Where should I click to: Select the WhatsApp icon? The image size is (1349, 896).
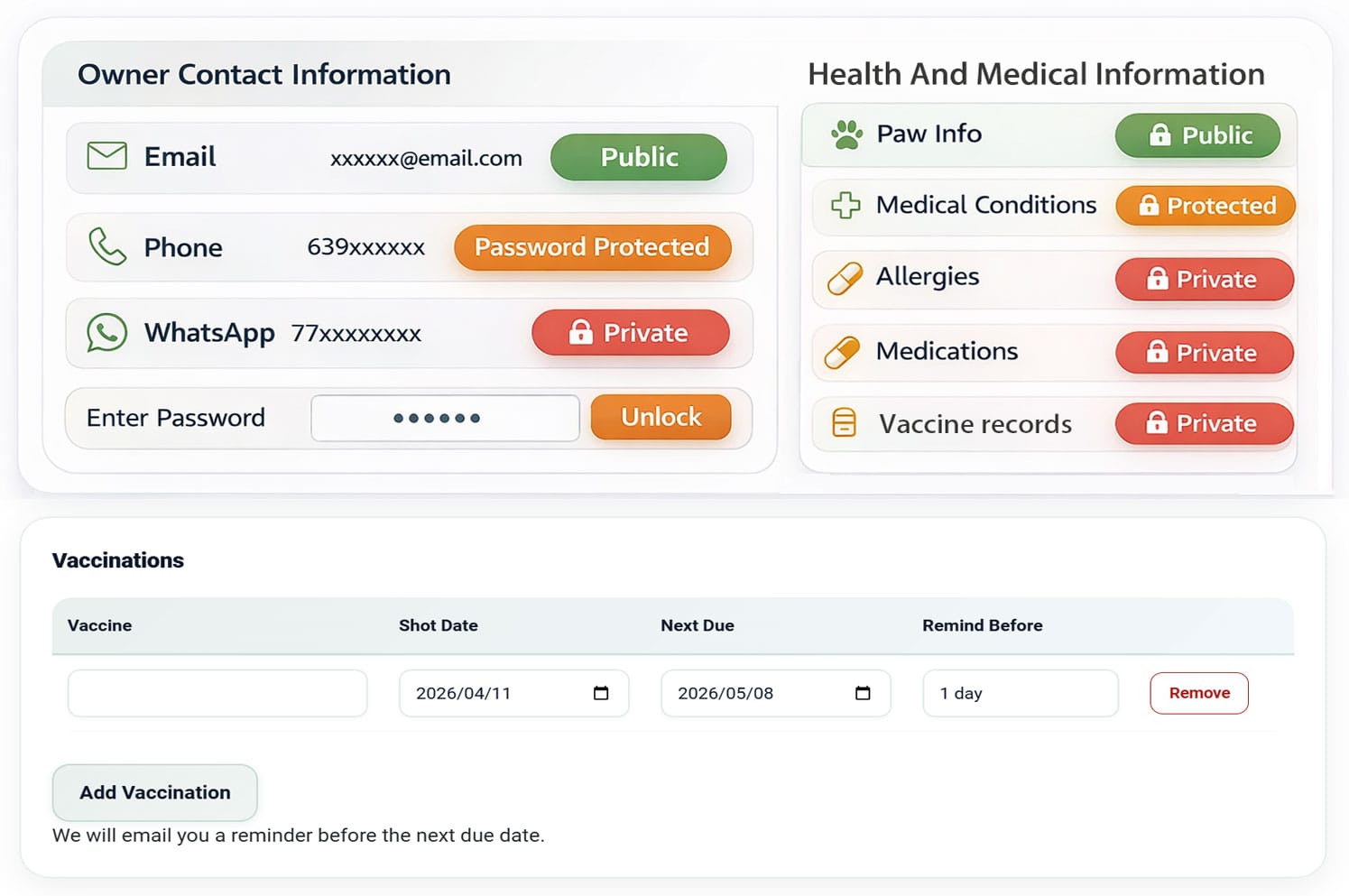click(x=106, y=332)
